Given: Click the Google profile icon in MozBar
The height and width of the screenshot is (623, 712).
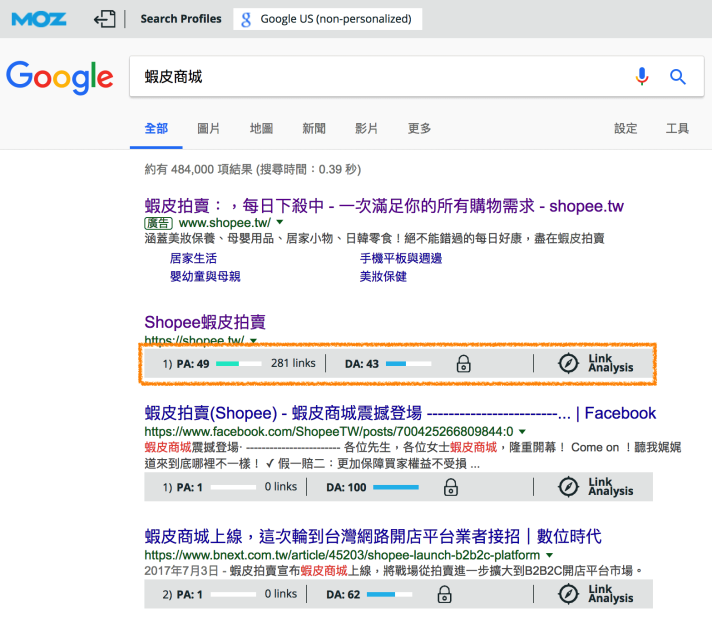Looking at the screenshot, I should tap(246, 19).
